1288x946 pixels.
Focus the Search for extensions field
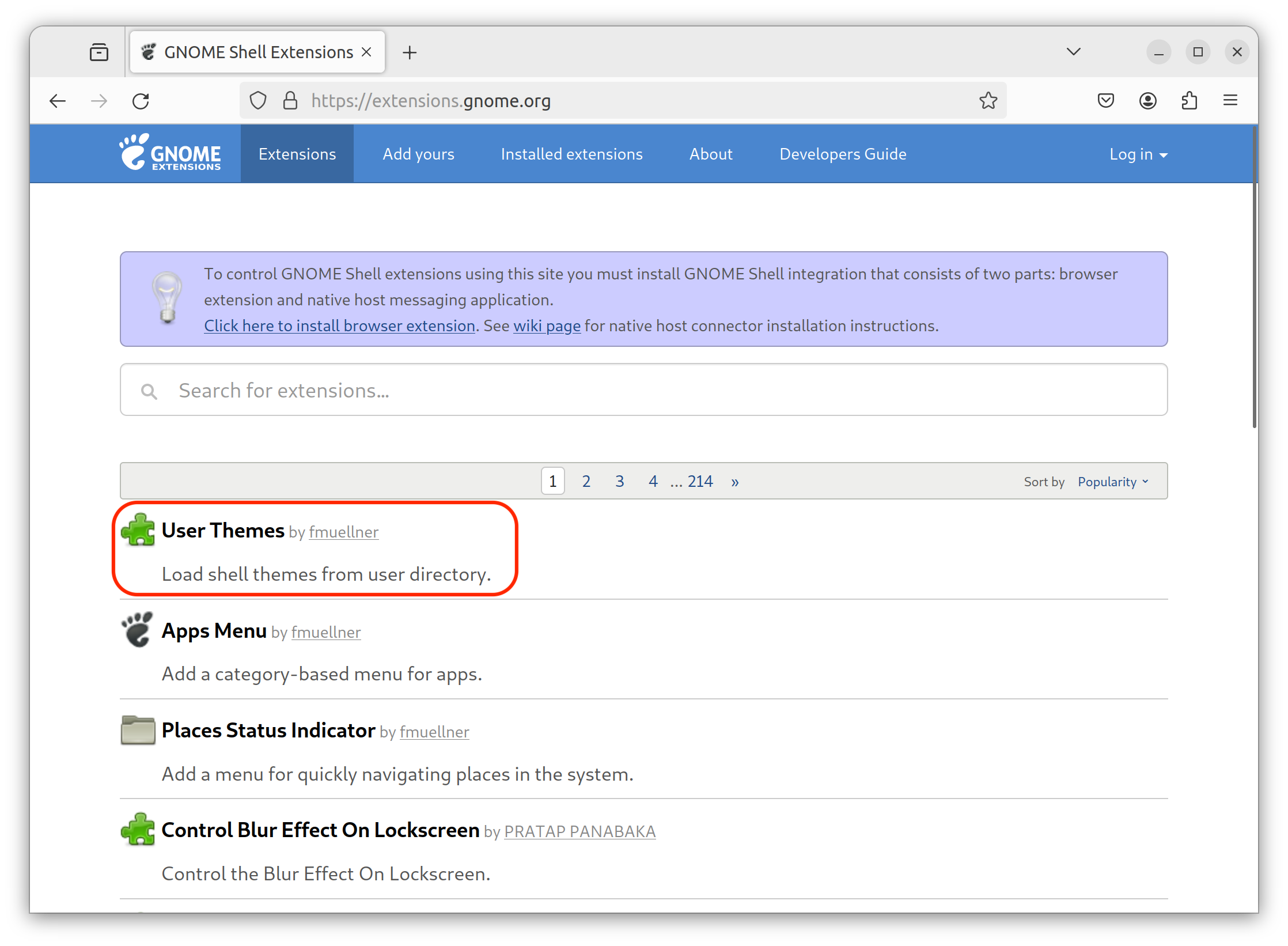click(x=643, y=390)
